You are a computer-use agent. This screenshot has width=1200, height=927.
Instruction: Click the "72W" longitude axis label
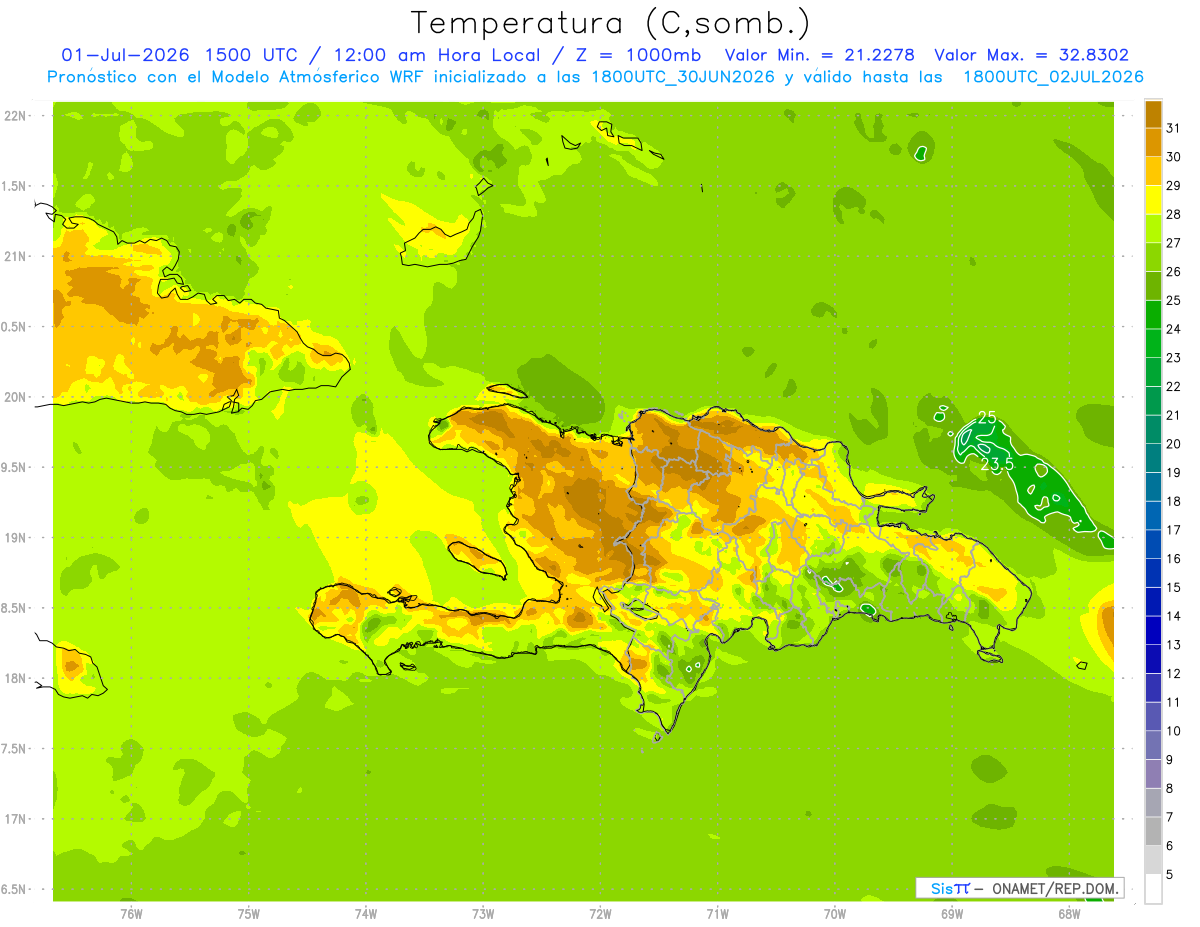tap(600, 913)
